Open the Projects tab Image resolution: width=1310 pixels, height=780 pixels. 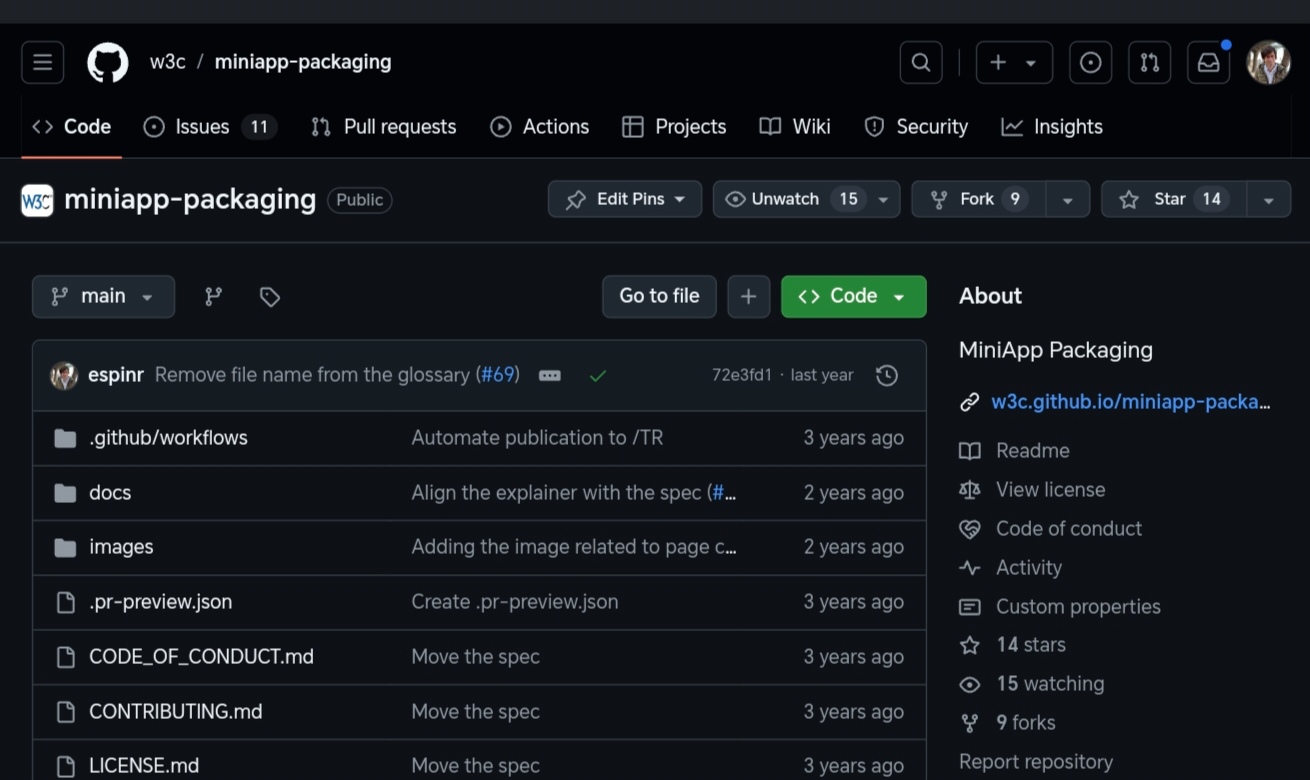pos(674,127)
